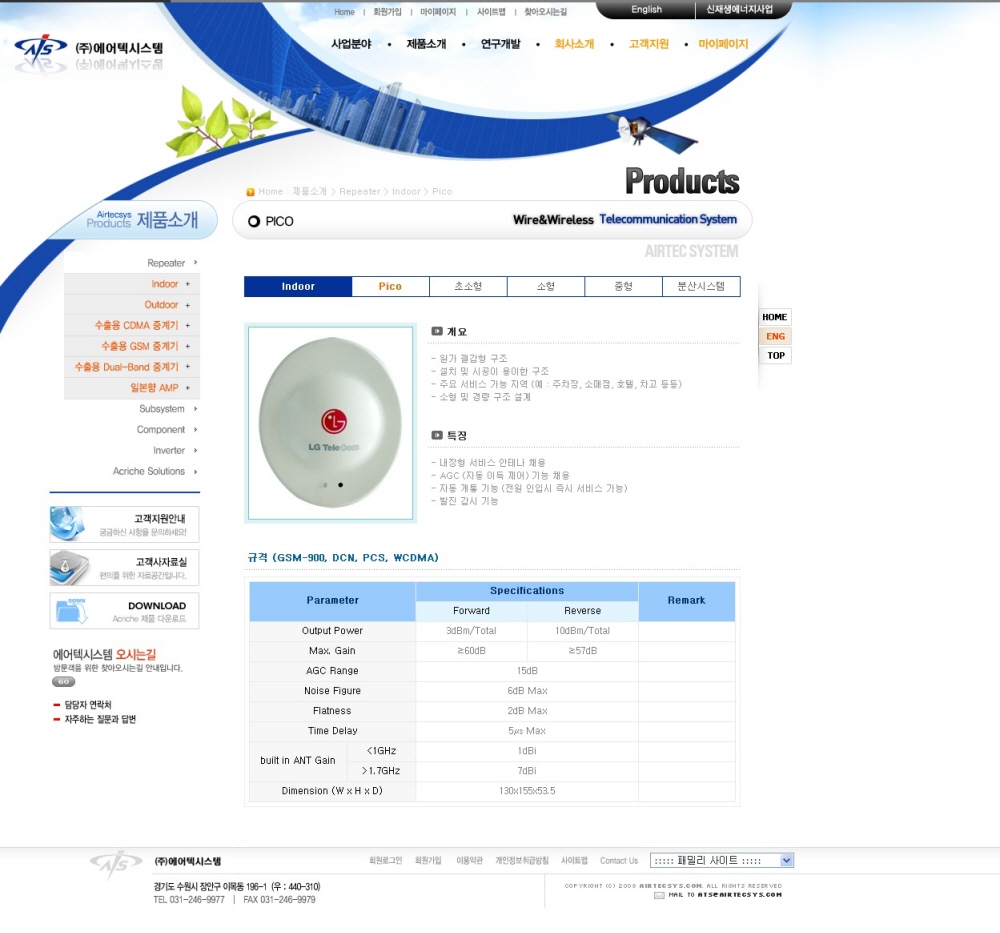1000x933 pixels.
Task: Click the English language button
Action: click(646, 10)
